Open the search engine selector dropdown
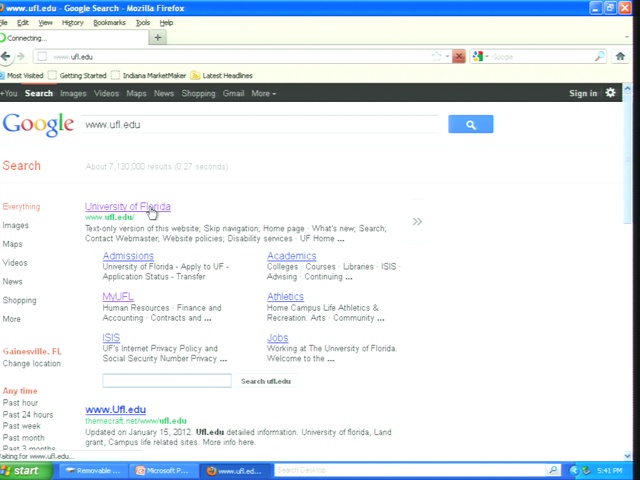The image size is (640, 480). tap(480, 57)
